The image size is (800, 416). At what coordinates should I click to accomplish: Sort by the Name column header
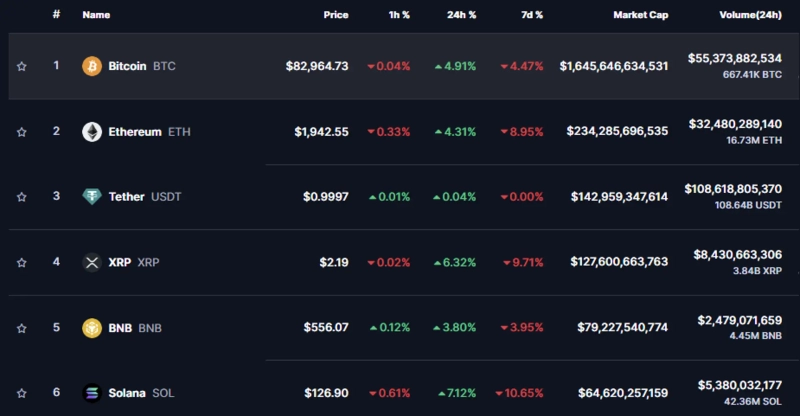point(96,15)
